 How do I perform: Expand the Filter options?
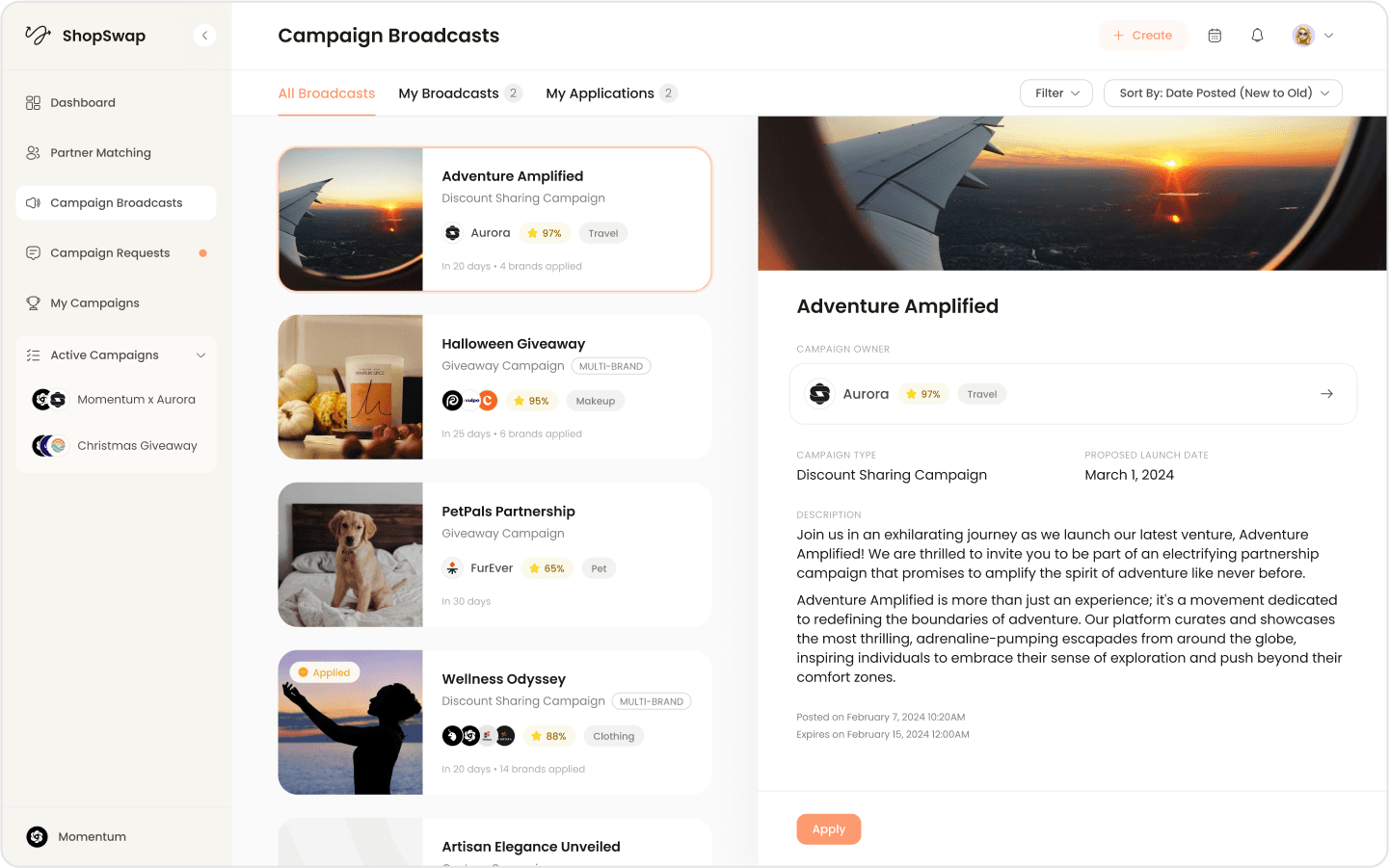(x=1055, y=92)
